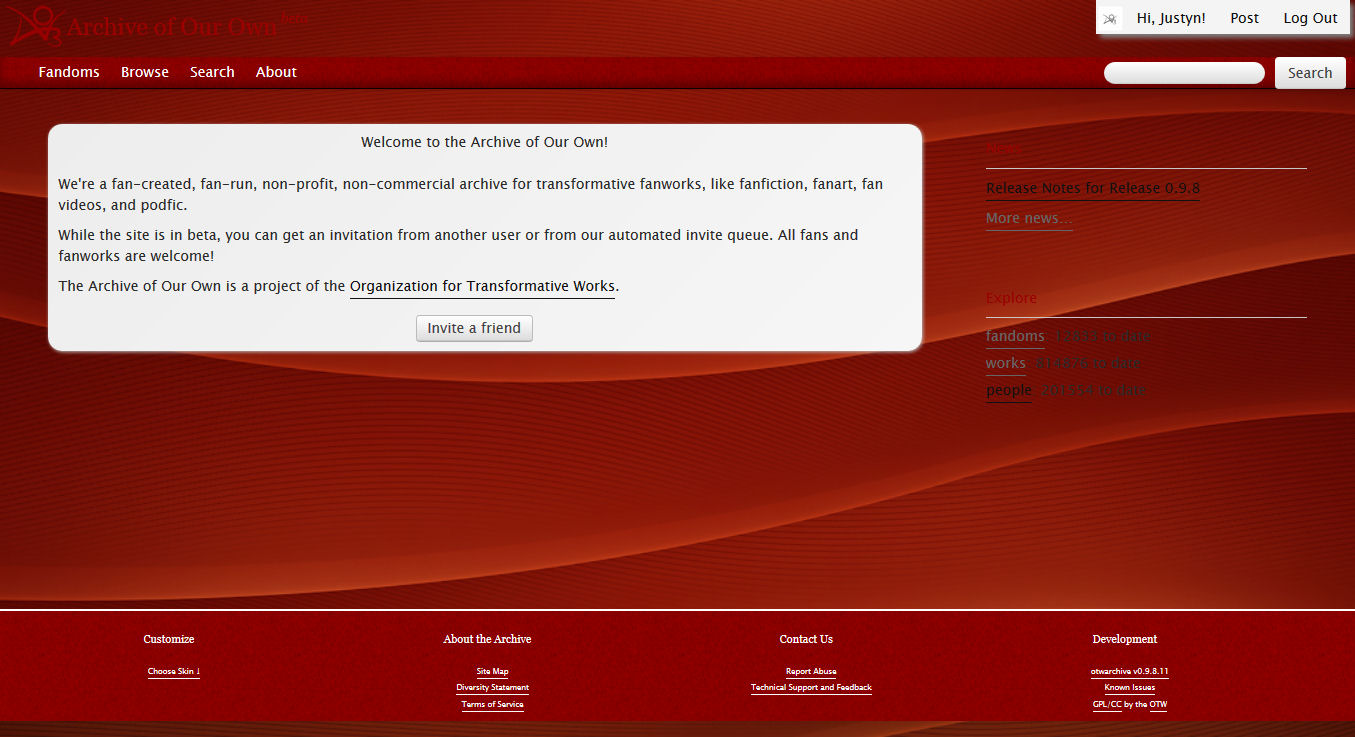Open the Post menu
This screenshot has height=737, width=1355.
click(x=1245, y=18)
